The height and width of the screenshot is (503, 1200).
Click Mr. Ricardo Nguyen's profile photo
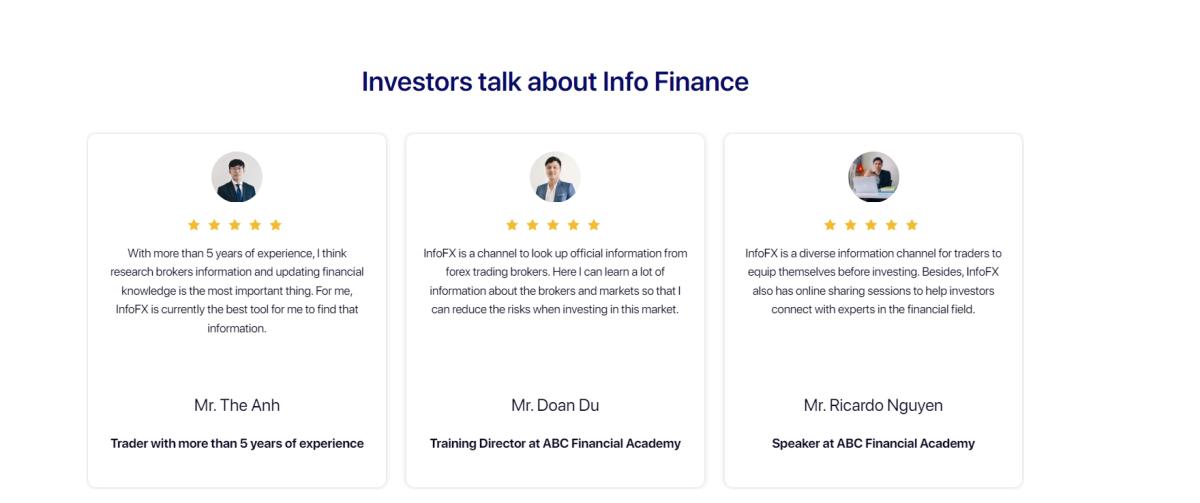873,177
